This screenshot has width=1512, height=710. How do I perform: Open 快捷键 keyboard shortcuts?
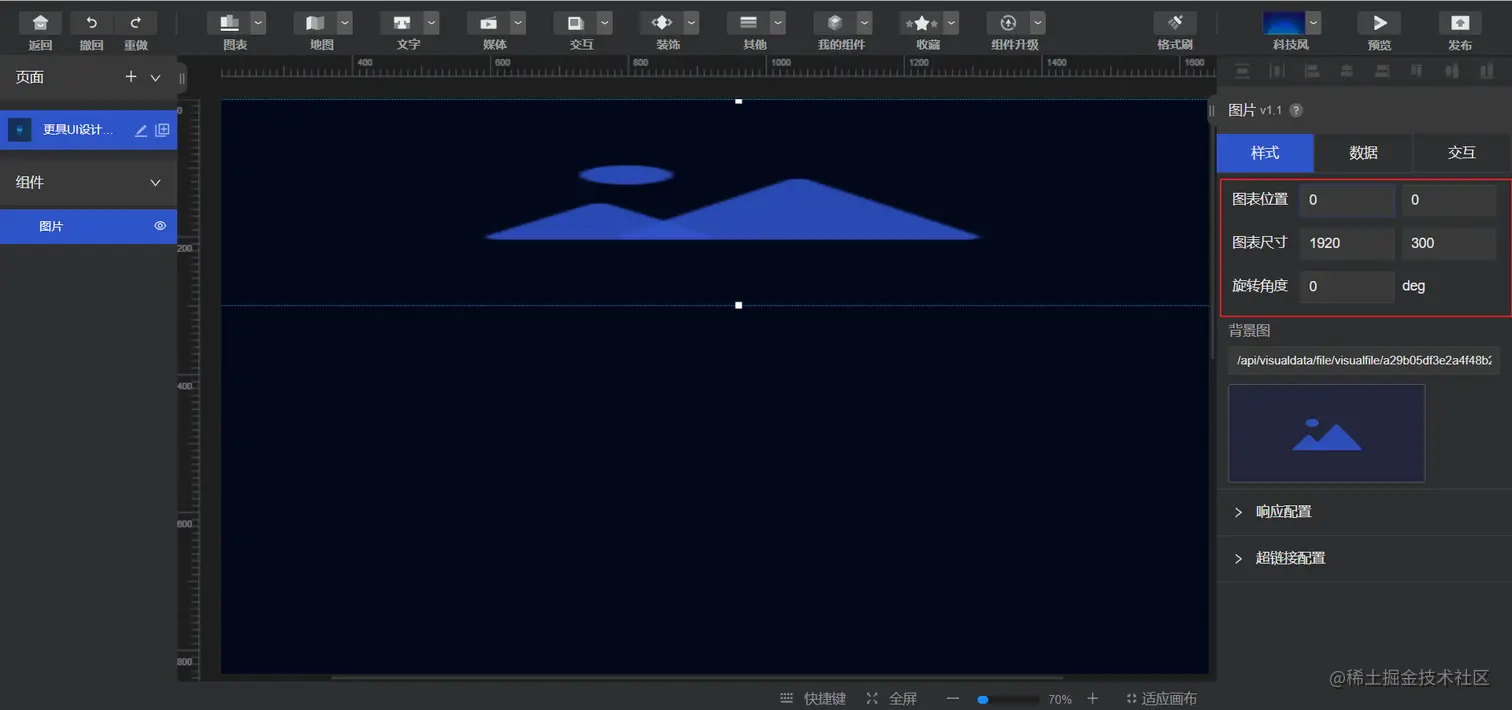(x=813, y=699)
